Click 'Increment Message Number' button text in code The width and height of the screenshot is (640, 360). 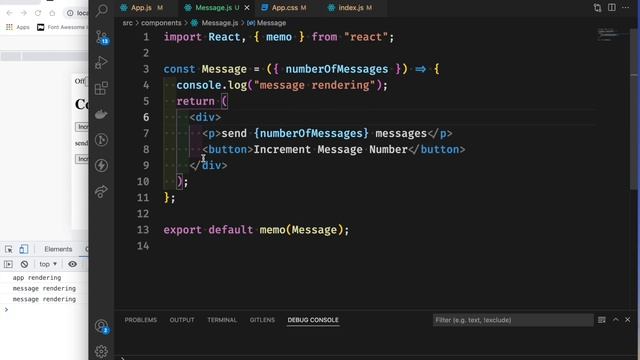pyautogui.click(x=331, y=149)
